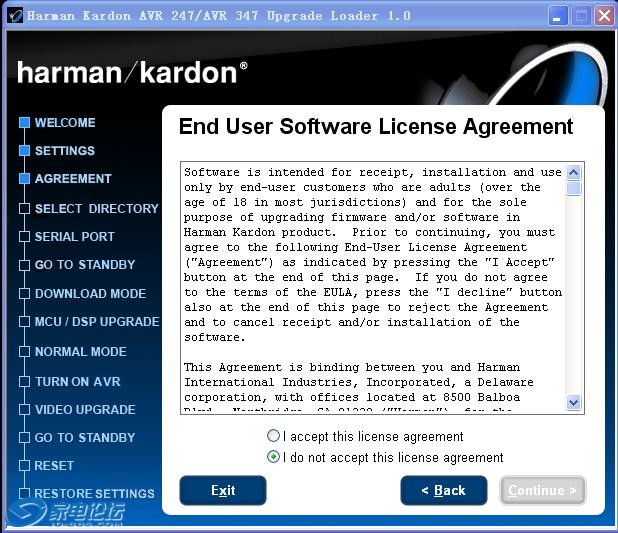
Task: Click the empty SERIAL PORT step marker
Action: [24, 237]
